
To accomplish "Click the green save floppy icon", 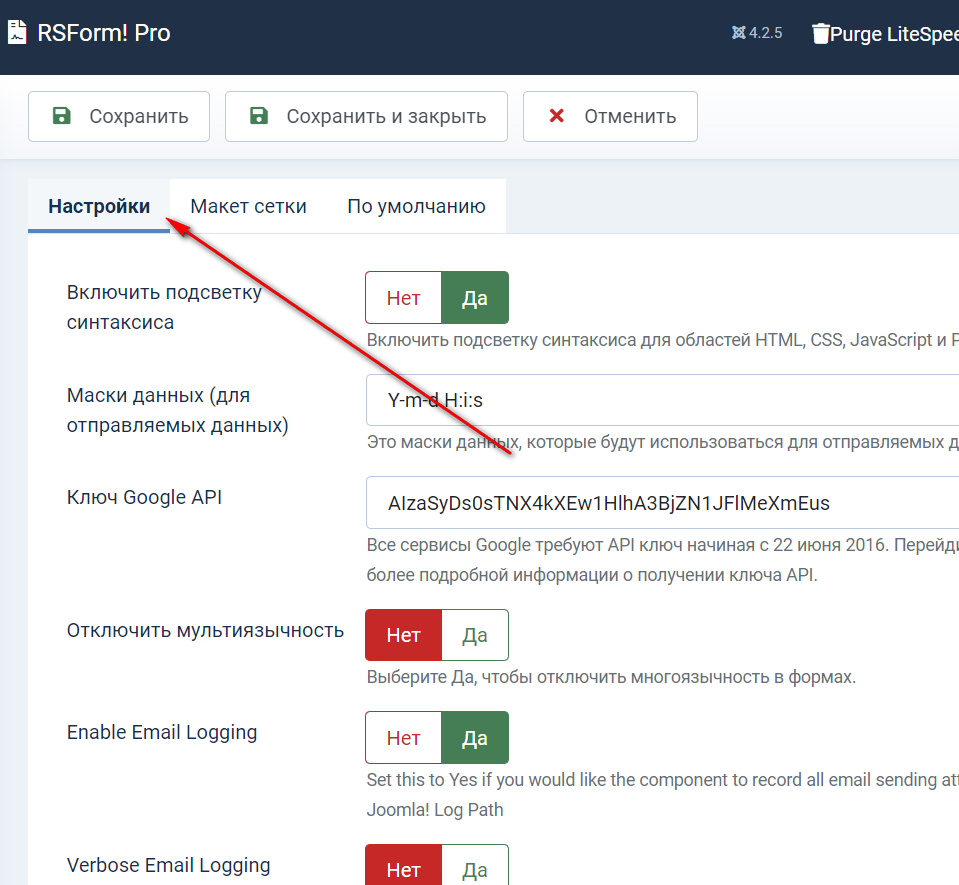I will (x=62, y=116).
